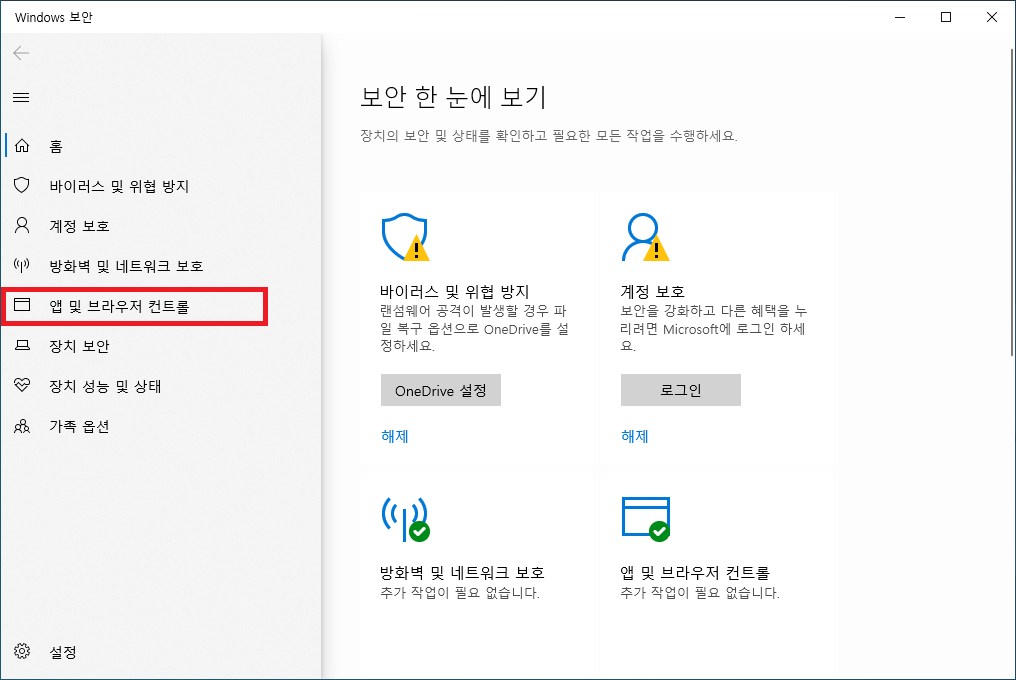Click the home icon in sidebar
Image resolution: width=1016 pixels, height=680 pixels.
pos(22,146)
